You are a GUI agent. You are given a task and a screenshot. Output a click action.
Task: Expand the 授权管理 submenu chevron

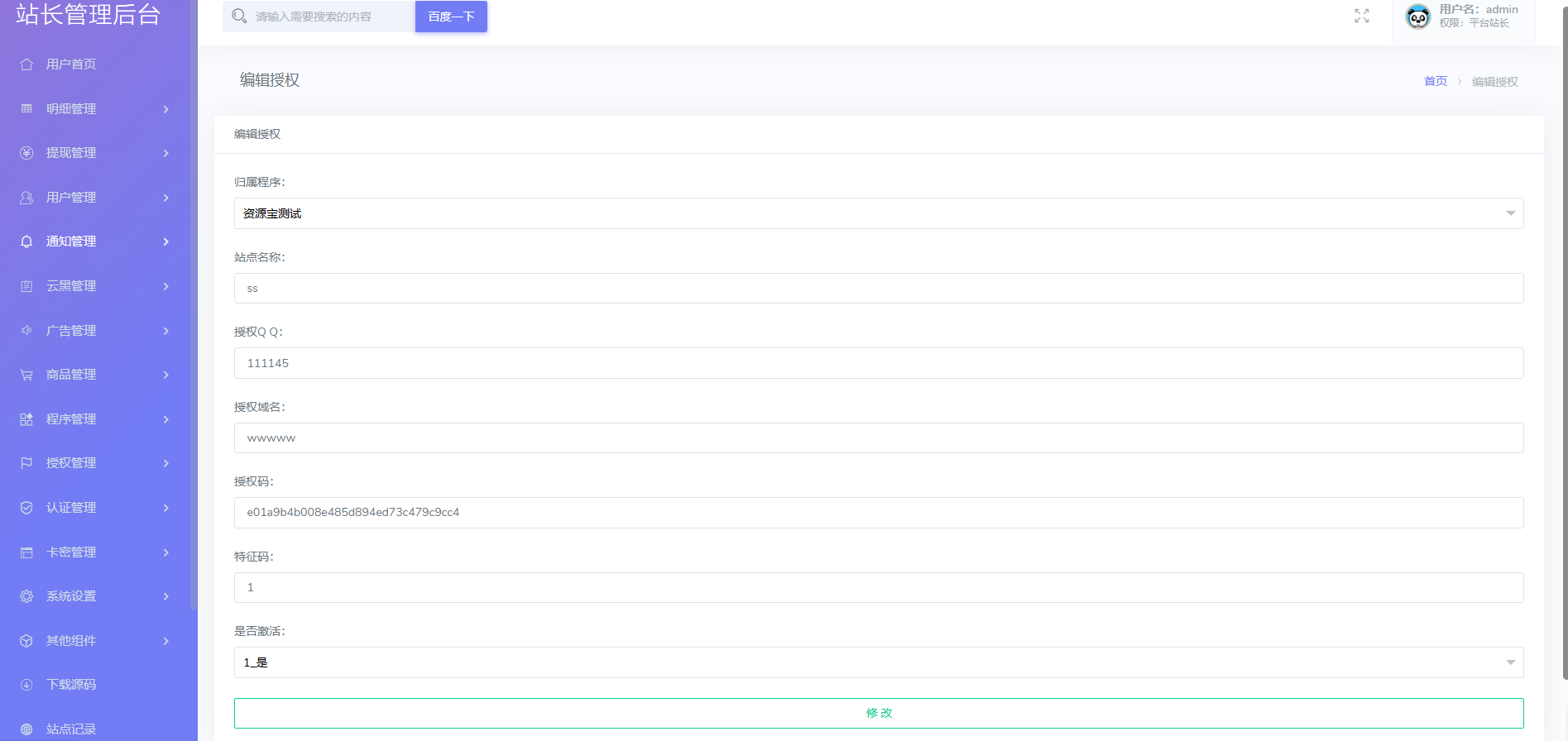coord(166,463)
